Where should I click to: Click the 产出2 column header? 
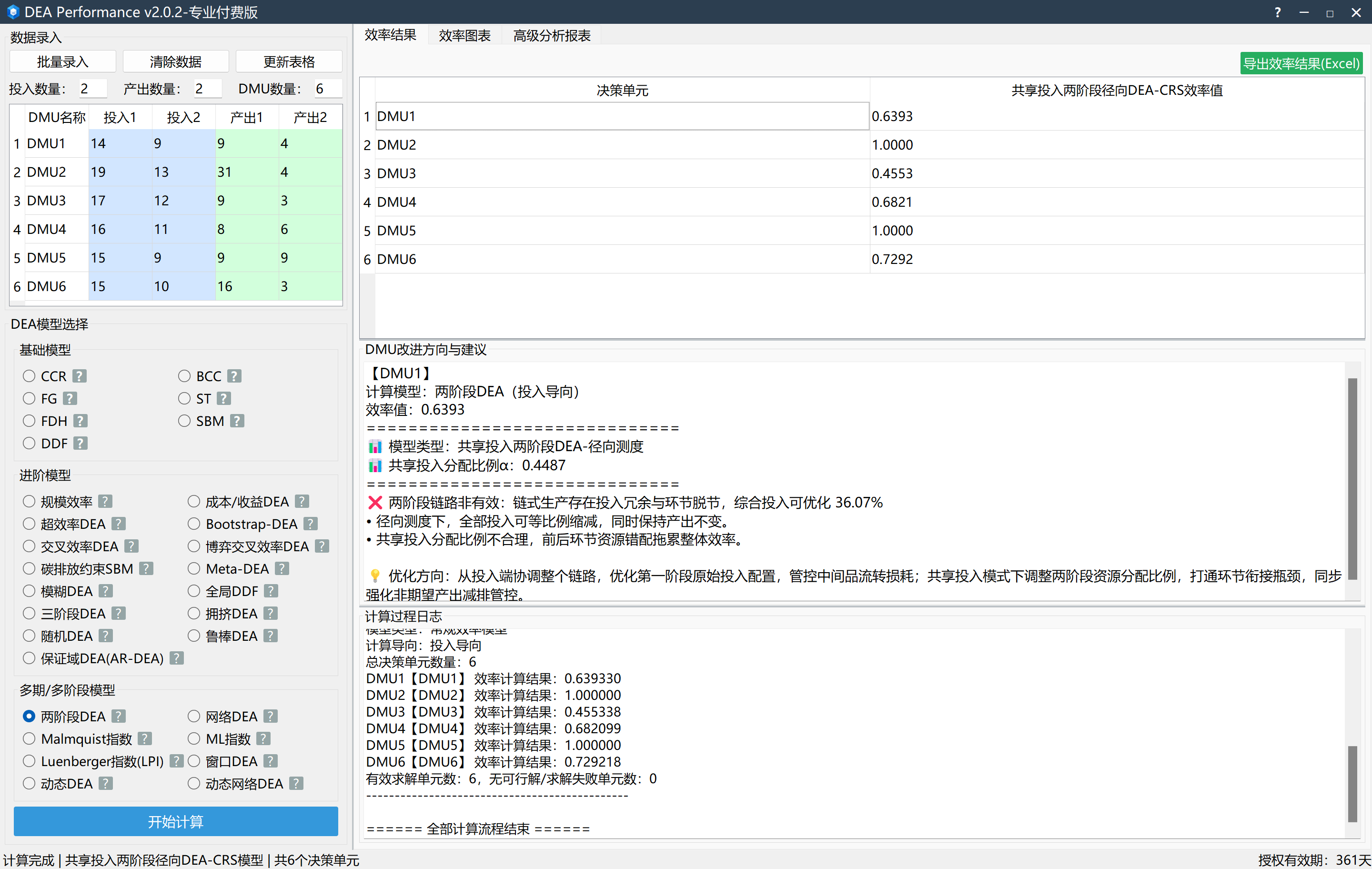point(310,117)
